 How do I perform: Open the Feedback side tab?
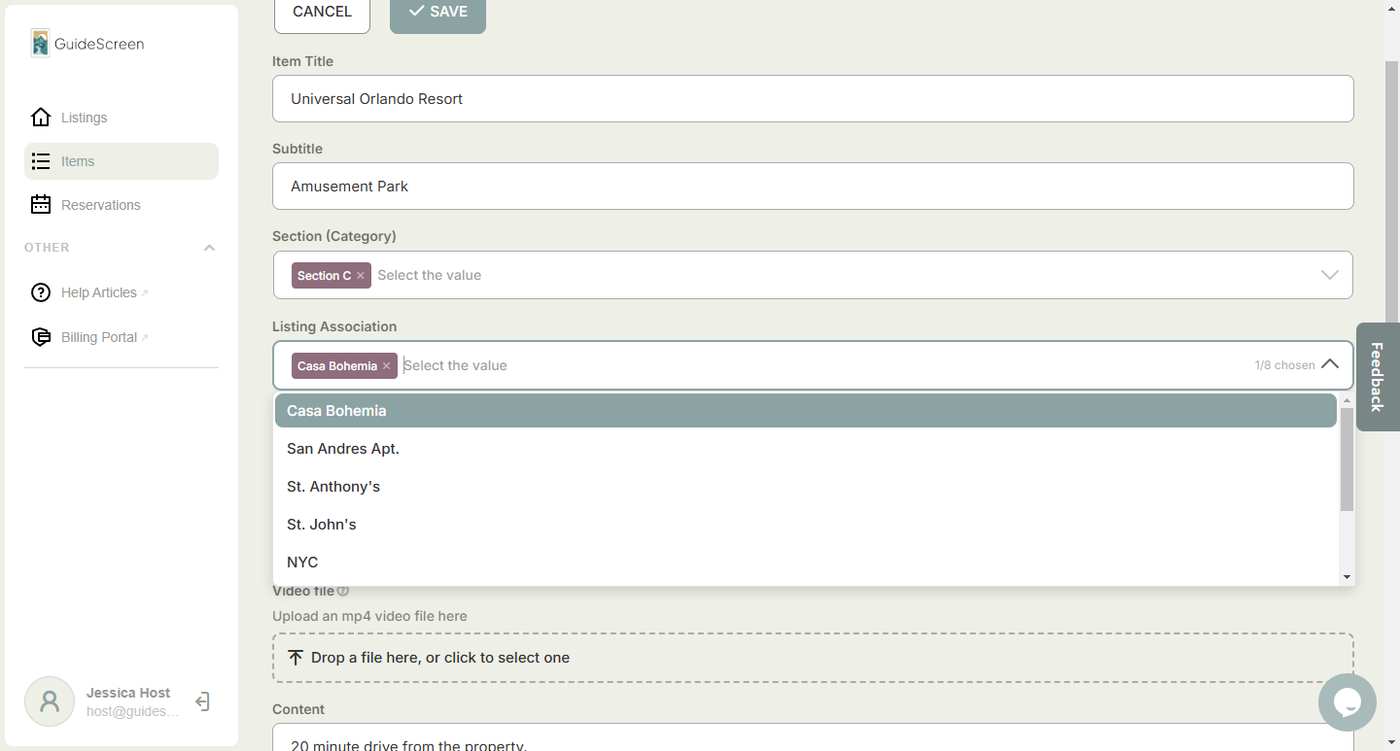pyautogui.click(x=1378, y=377)
